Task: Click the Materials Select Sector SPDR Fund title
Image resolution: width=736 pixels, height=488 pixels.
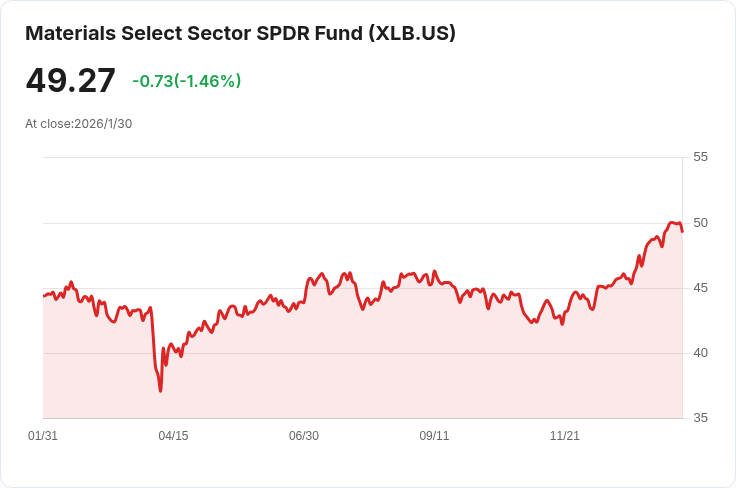Action: tap(195, 33)
